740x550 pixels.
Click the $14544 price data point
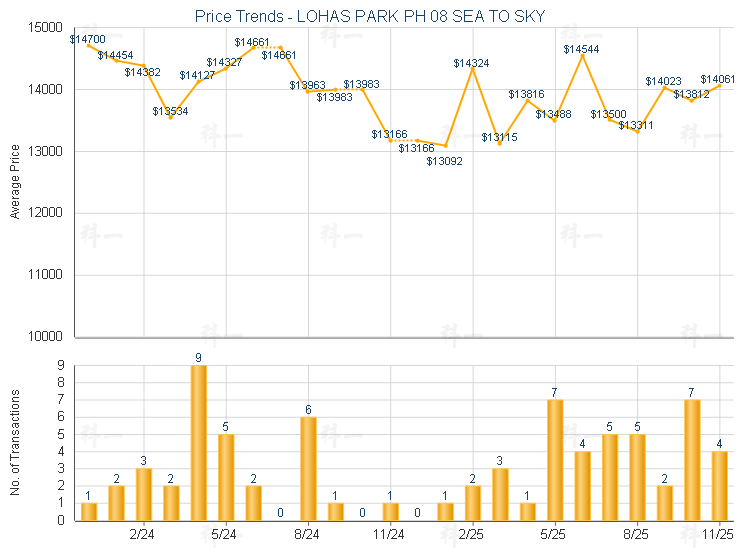click(582, 55)
